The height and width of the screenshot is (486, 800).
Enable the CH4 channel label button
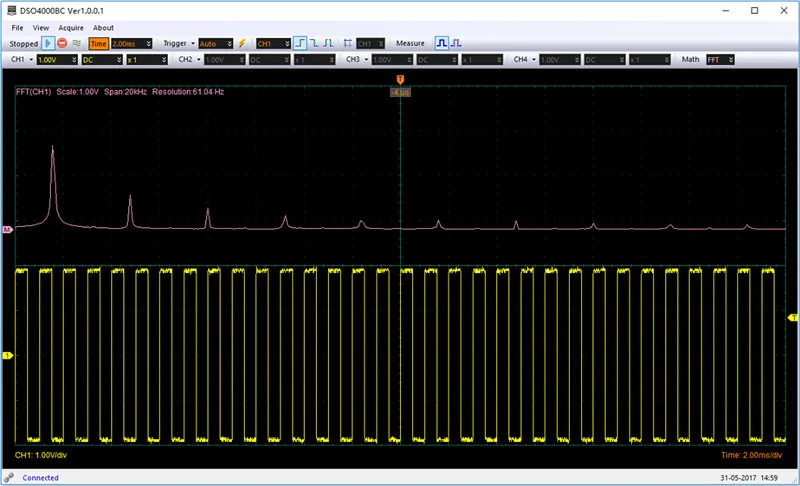pos(520,60)
